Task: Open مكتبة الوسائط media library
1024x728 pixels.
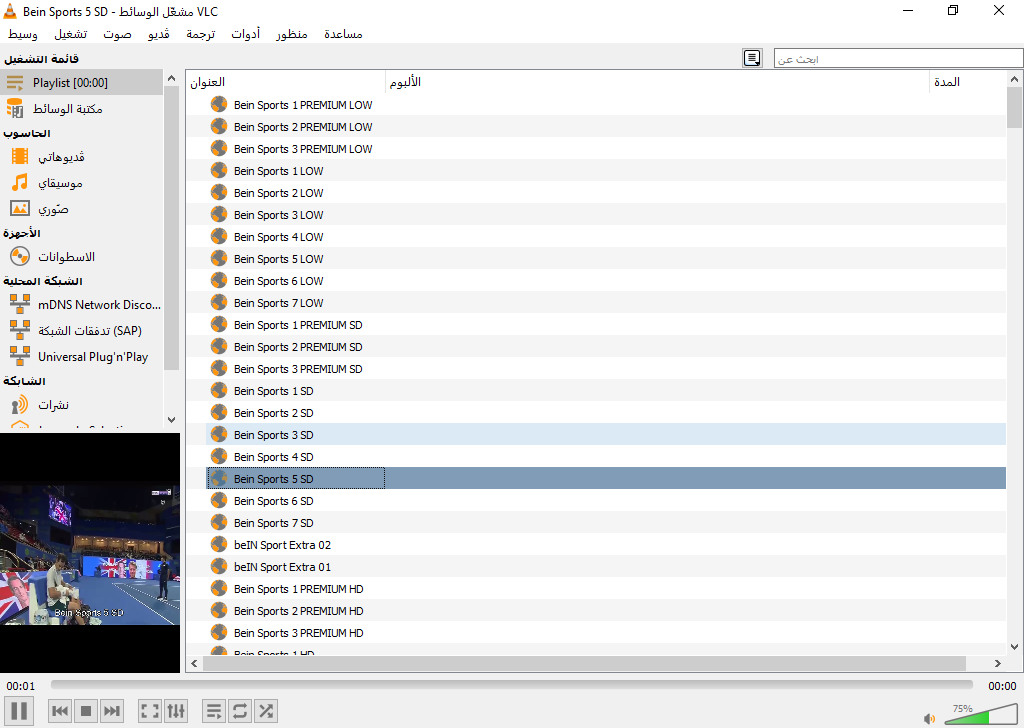Action: (x=81, y=108)
